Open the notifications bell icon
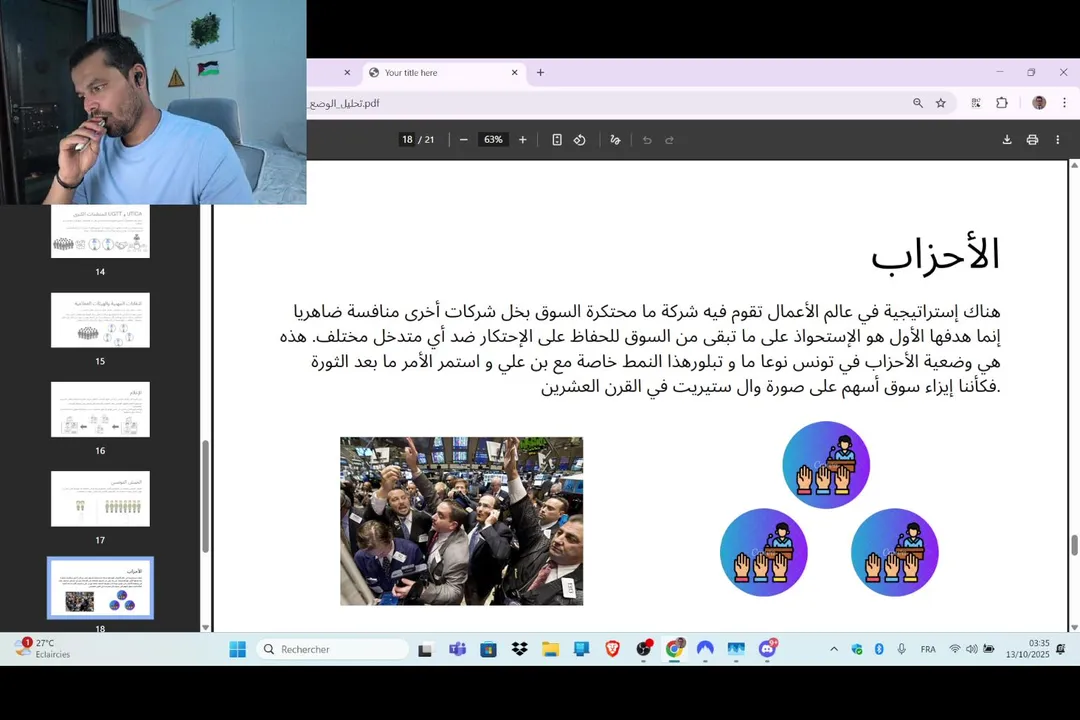Screen dimensions: 1080x720 [1061, 649]
